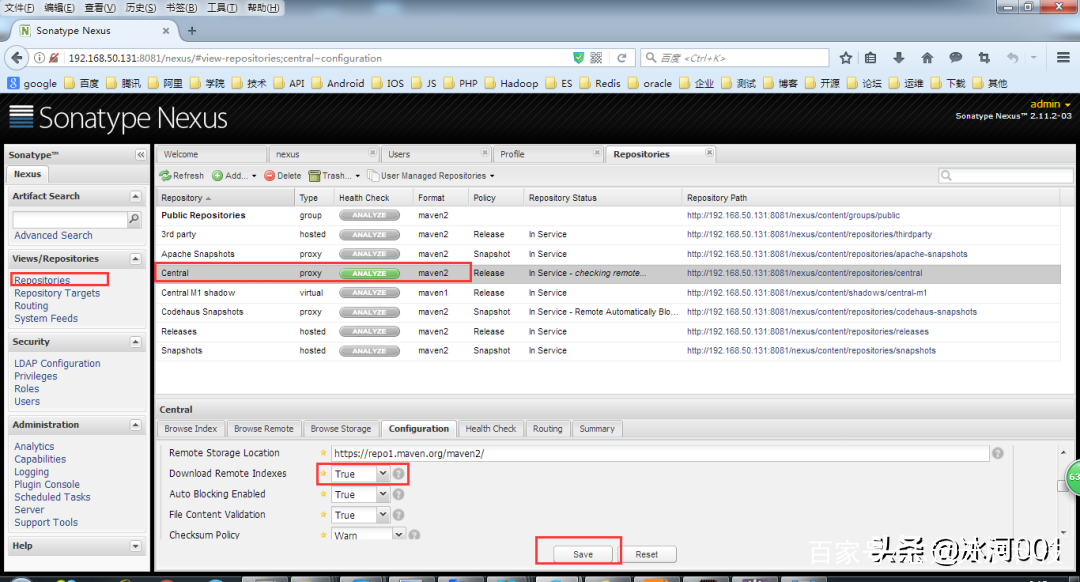Change Download Remote Indexes dropdown value
1080x582 pixels.
[x=382, y=474]
